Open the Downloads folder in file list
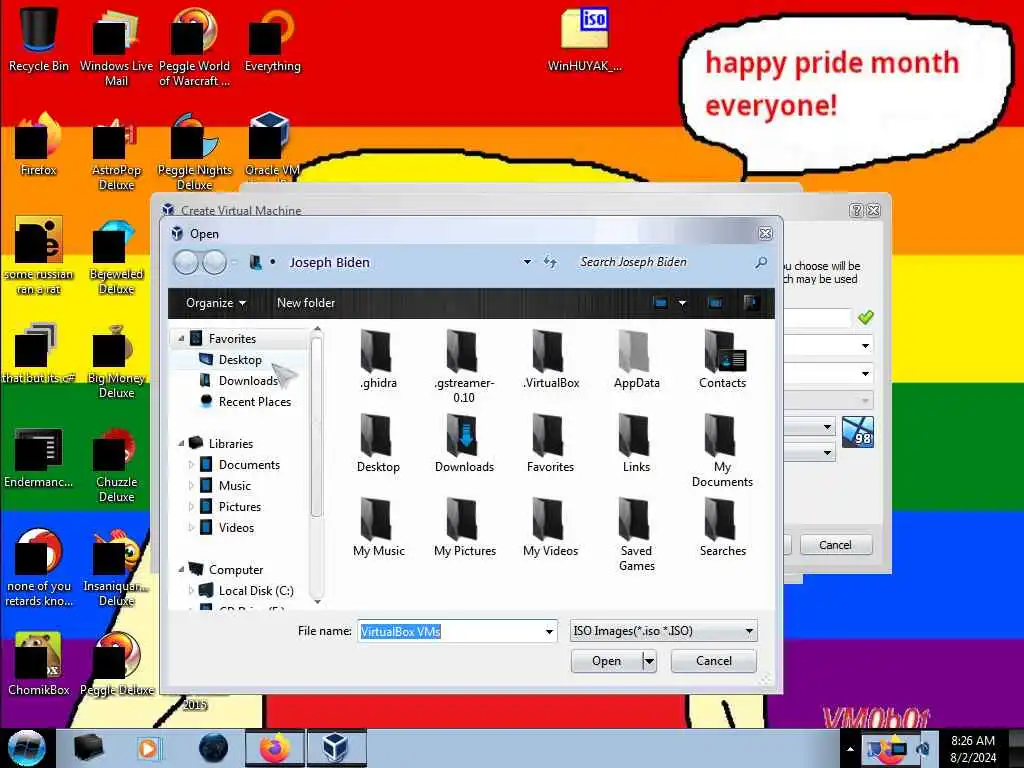 [464, 443]
